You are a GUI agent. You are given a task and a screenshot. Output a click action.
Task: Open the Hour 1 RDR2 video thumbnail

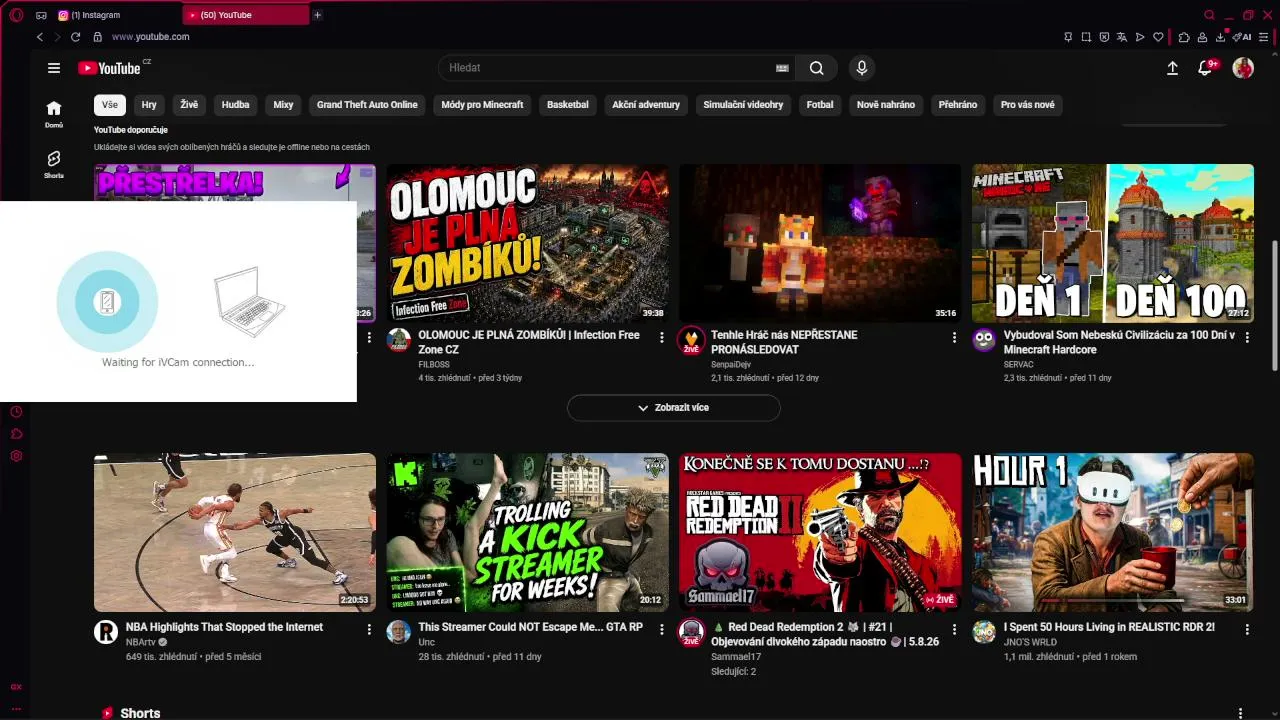point(1113,532)
